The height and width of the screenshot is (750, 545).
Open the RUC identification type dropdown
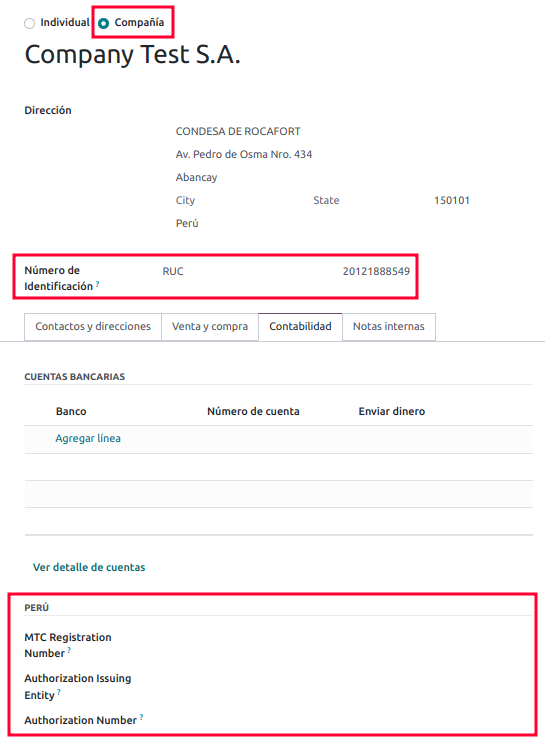(173, 271)
